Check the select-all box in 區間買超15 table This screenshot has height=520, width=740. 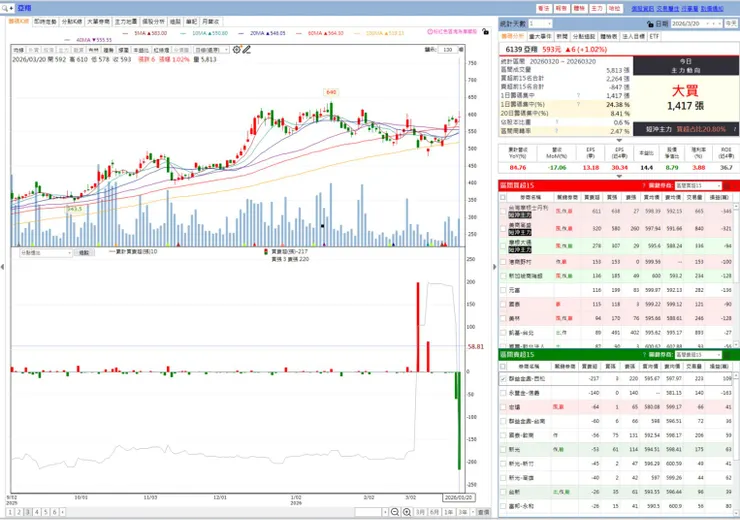pyautogui.click(x=503, y=197)
